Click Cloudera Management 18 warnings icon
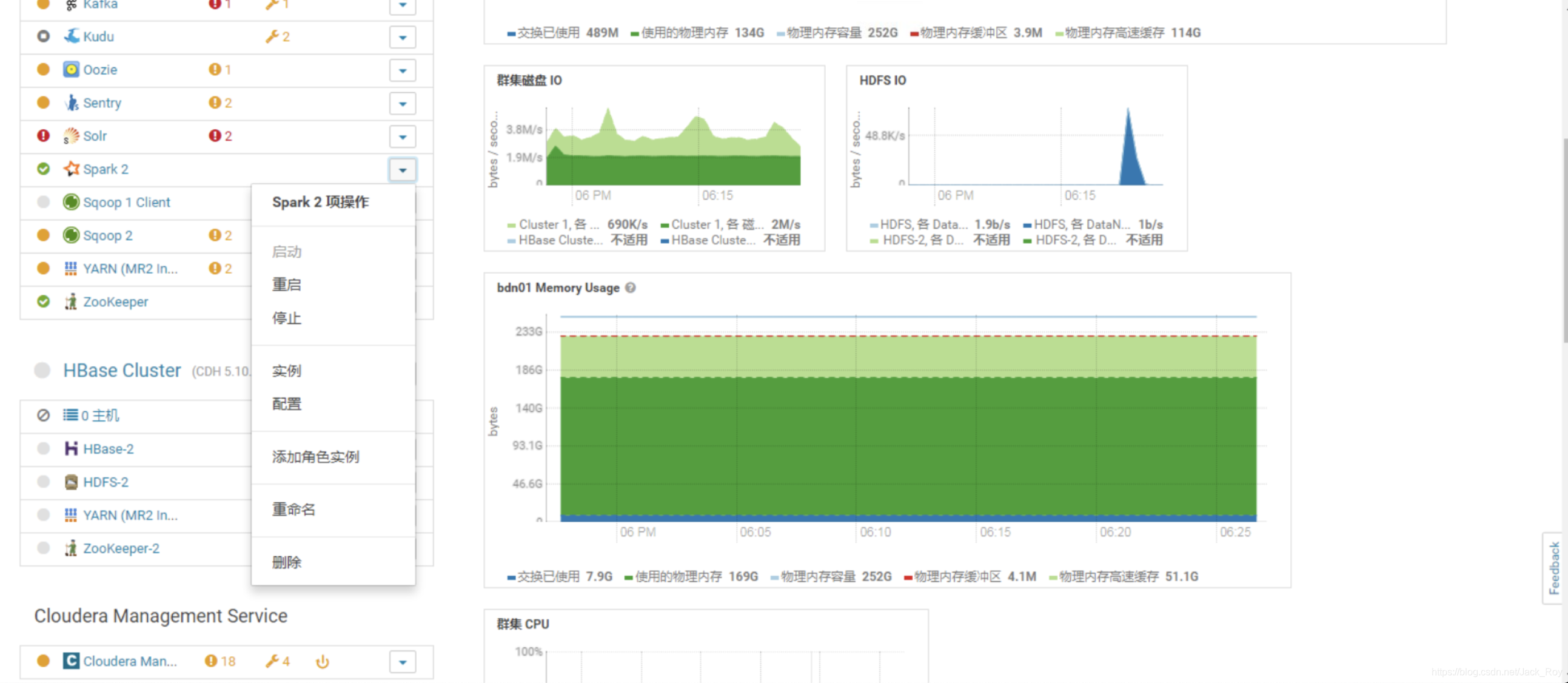This screenshot has height=683, width=1568. pos(220,661)
